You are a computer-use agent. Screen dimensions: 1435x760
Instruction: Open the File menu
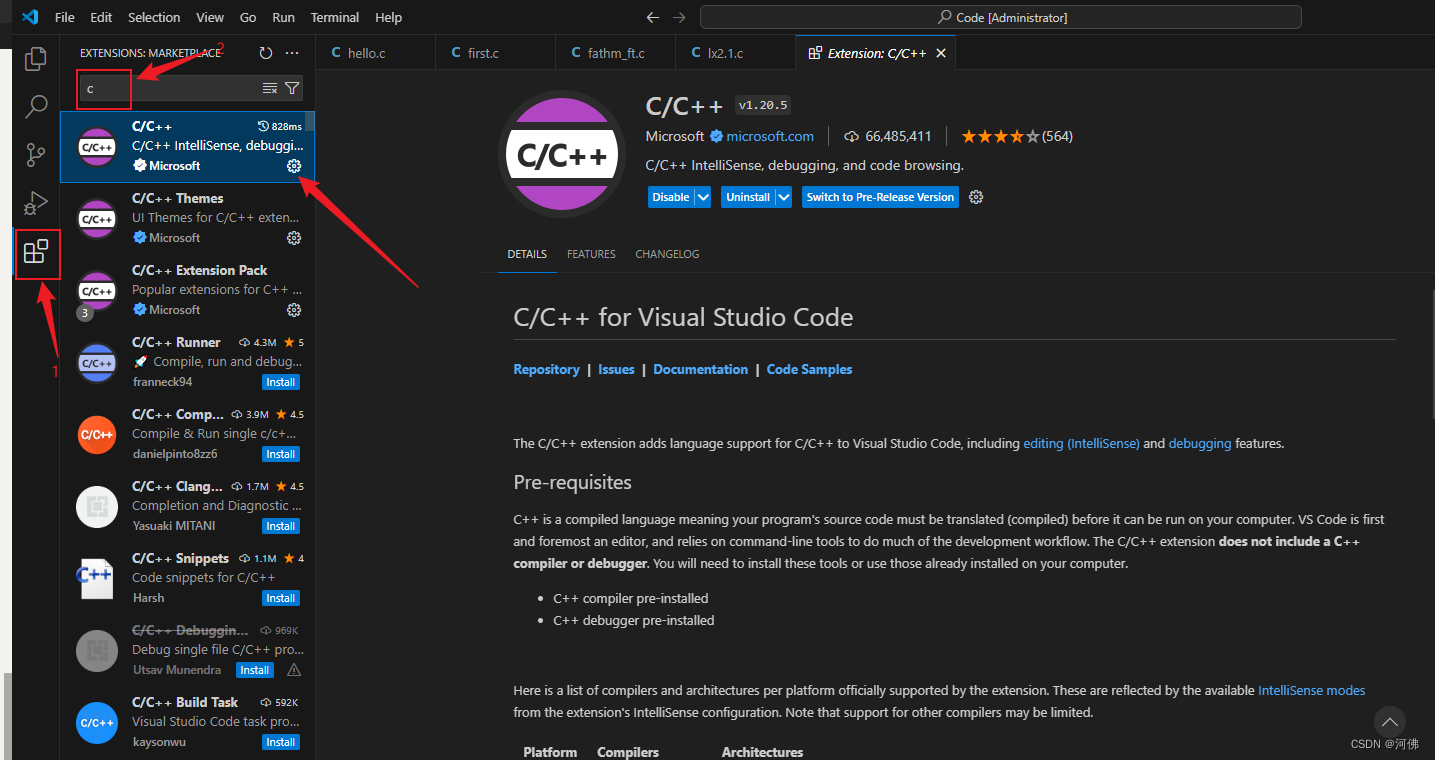coord(65,17)
